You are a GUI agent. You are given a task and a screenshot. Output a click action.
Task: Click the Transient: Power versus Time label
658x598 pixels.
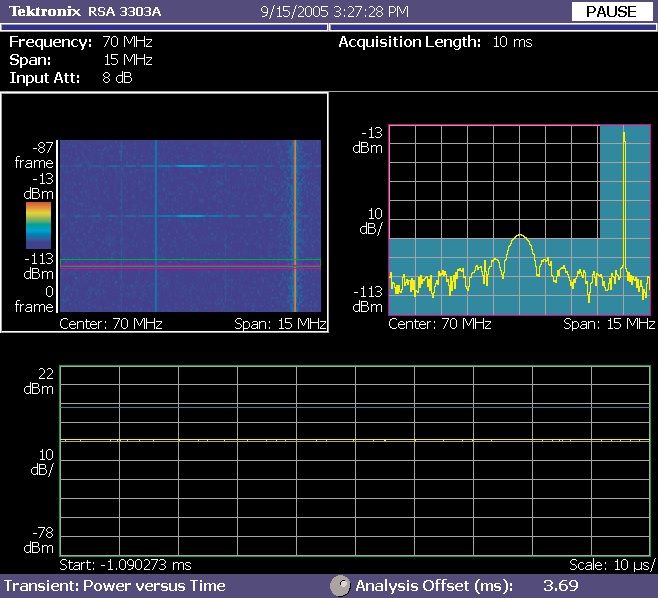(x=115, y=586)
